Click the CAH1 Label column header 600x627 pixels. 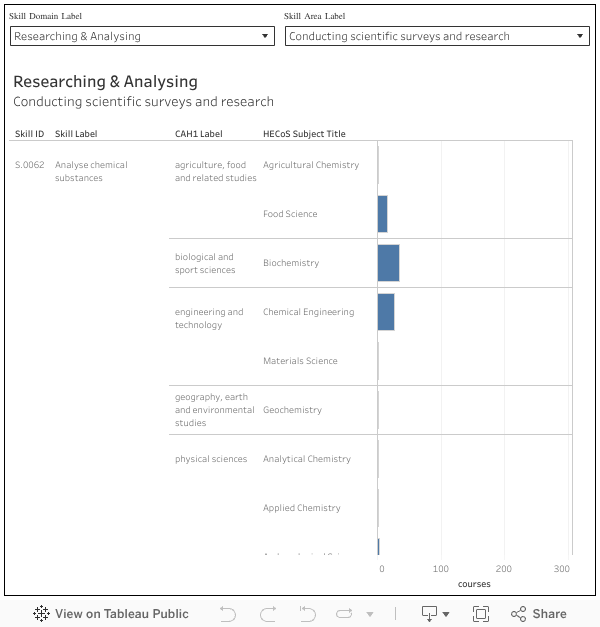pos(198,134)
